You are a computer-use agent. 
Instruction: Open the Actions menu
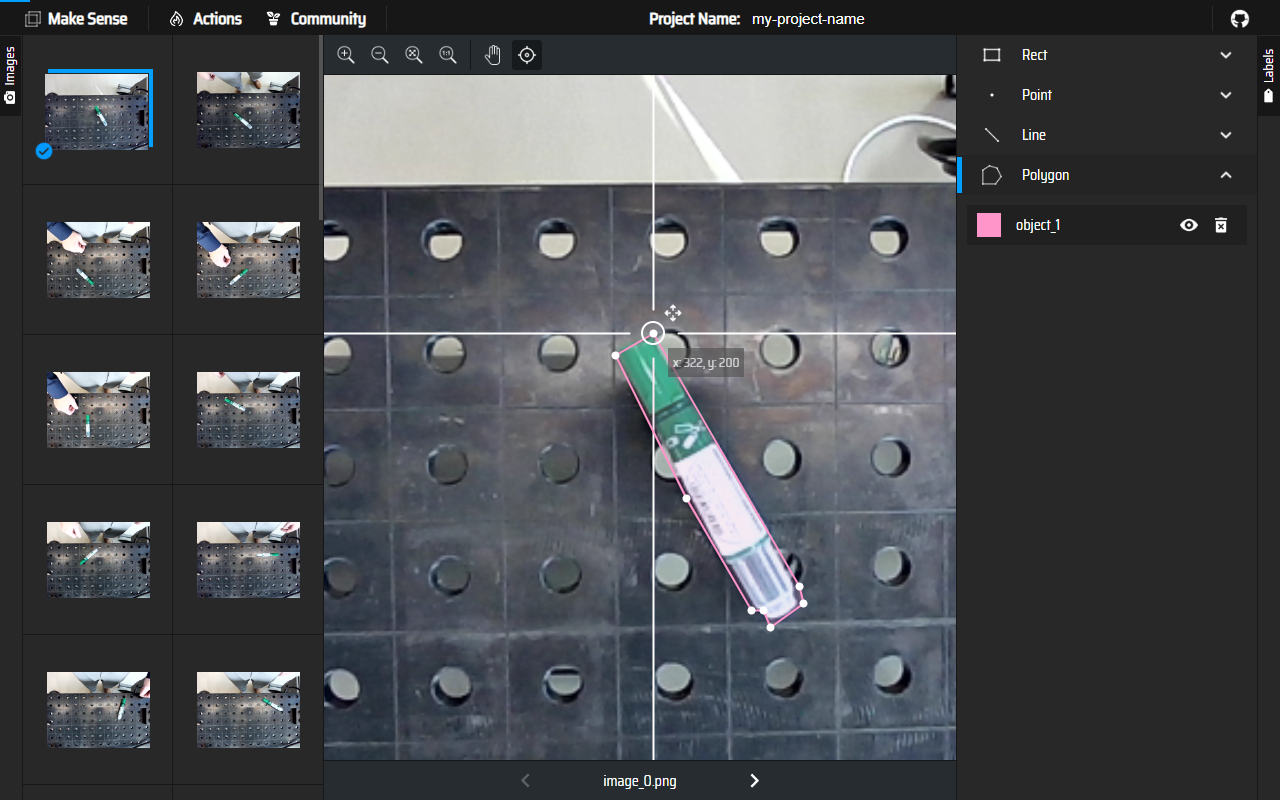pyautogui.click(x=206, y=19)
